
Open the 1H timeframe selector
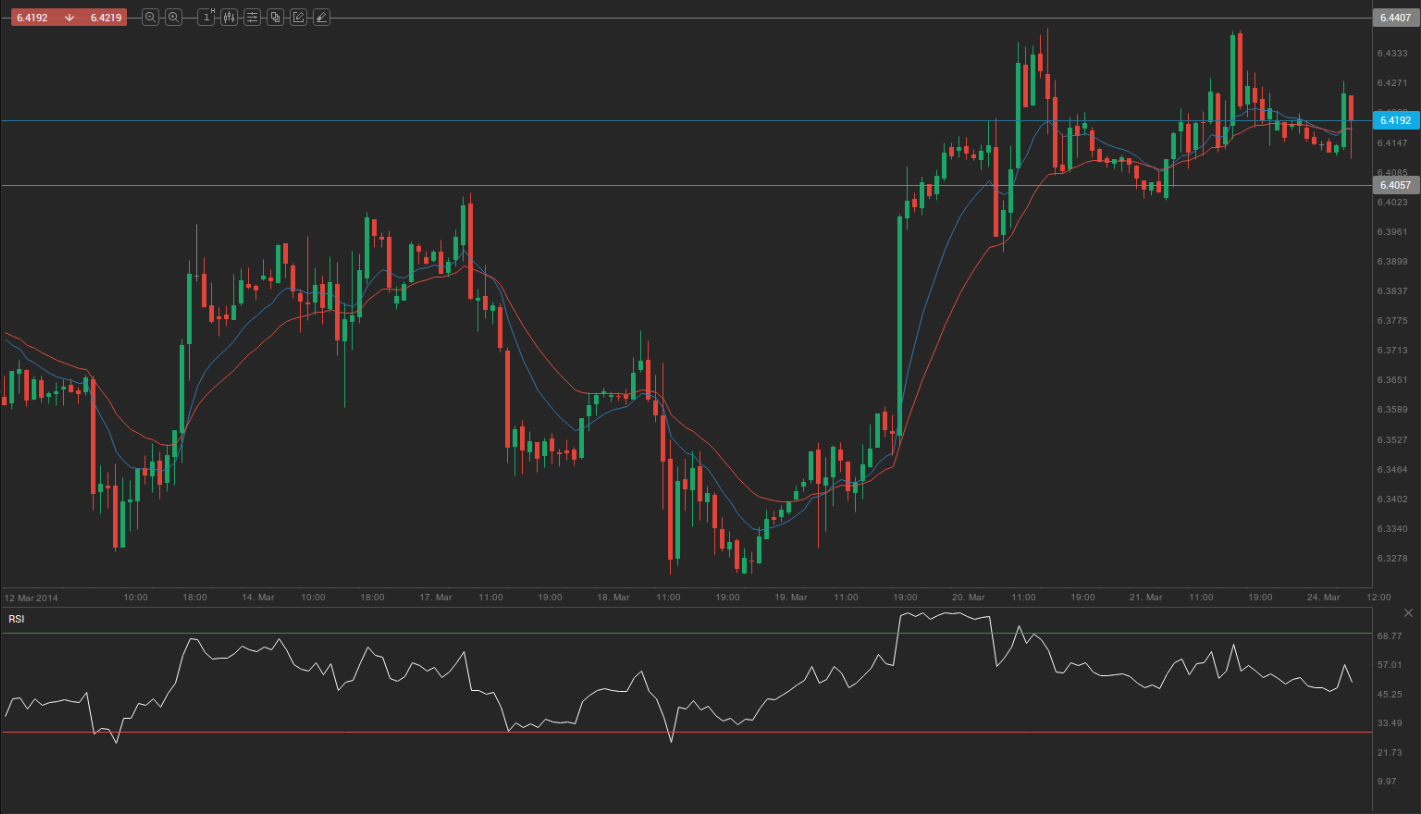(206, 17)
